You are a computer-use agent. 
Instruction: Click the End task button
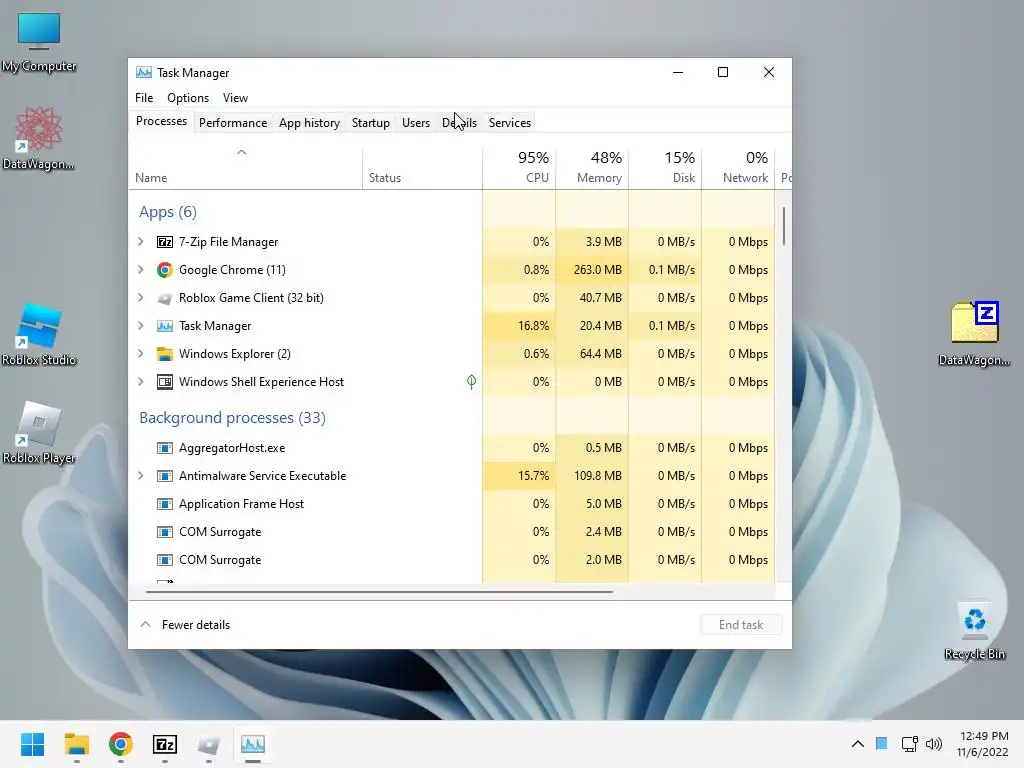(741, 625)
